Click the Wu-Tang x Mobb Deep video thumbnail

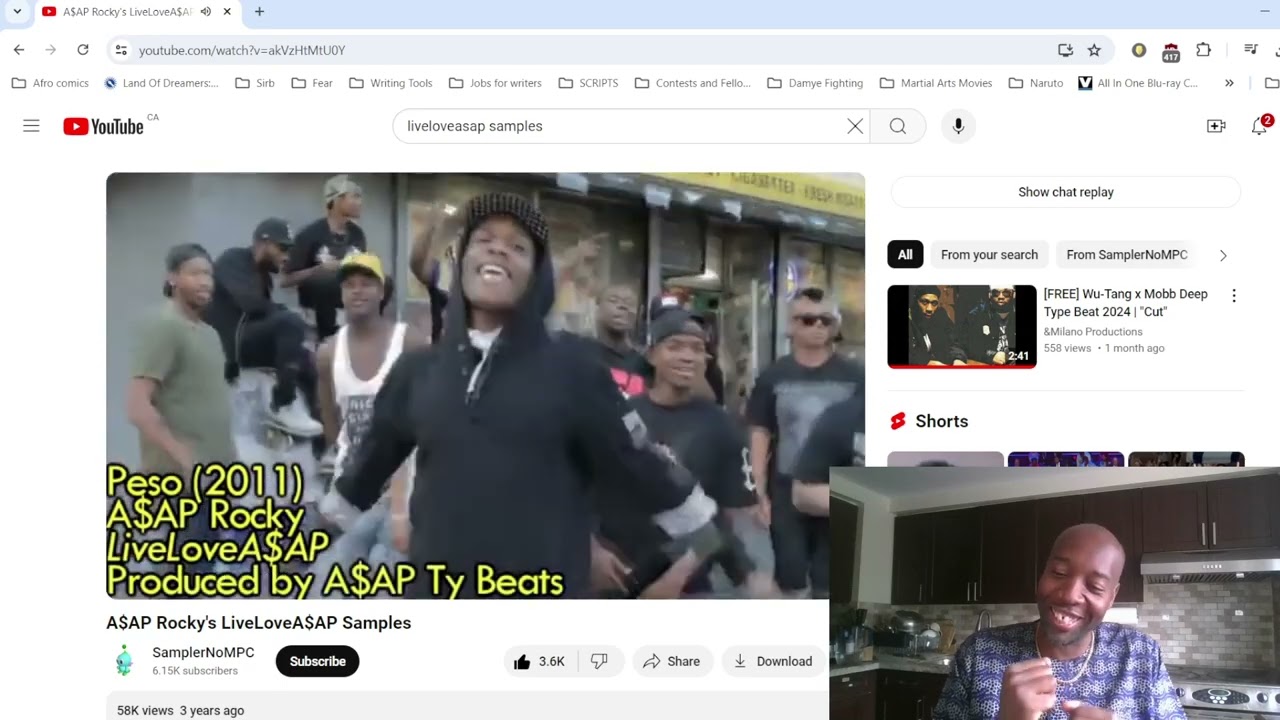(x=962, y=327)
